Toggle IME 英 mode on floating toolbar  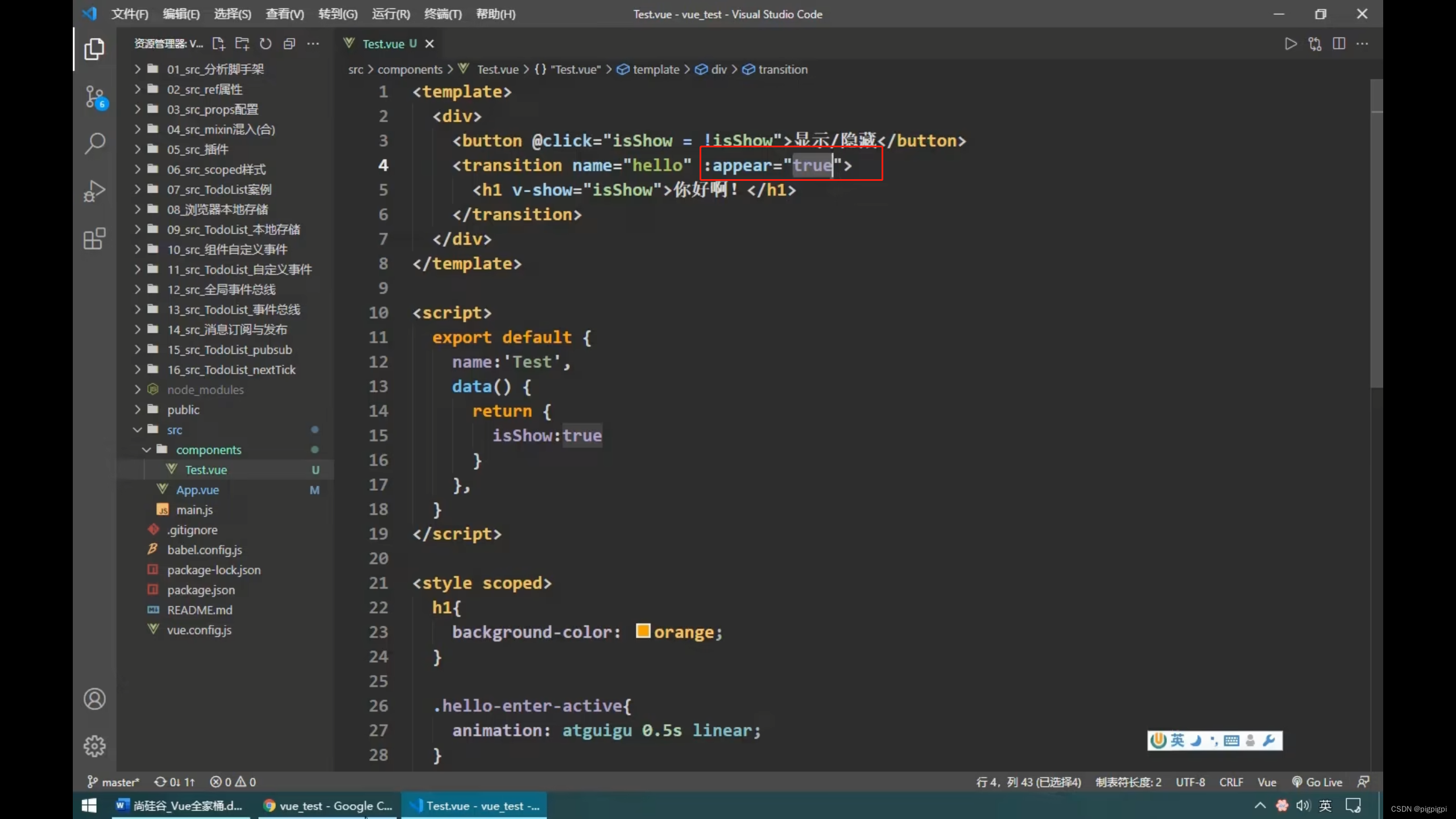click(x=1177, y=740)
